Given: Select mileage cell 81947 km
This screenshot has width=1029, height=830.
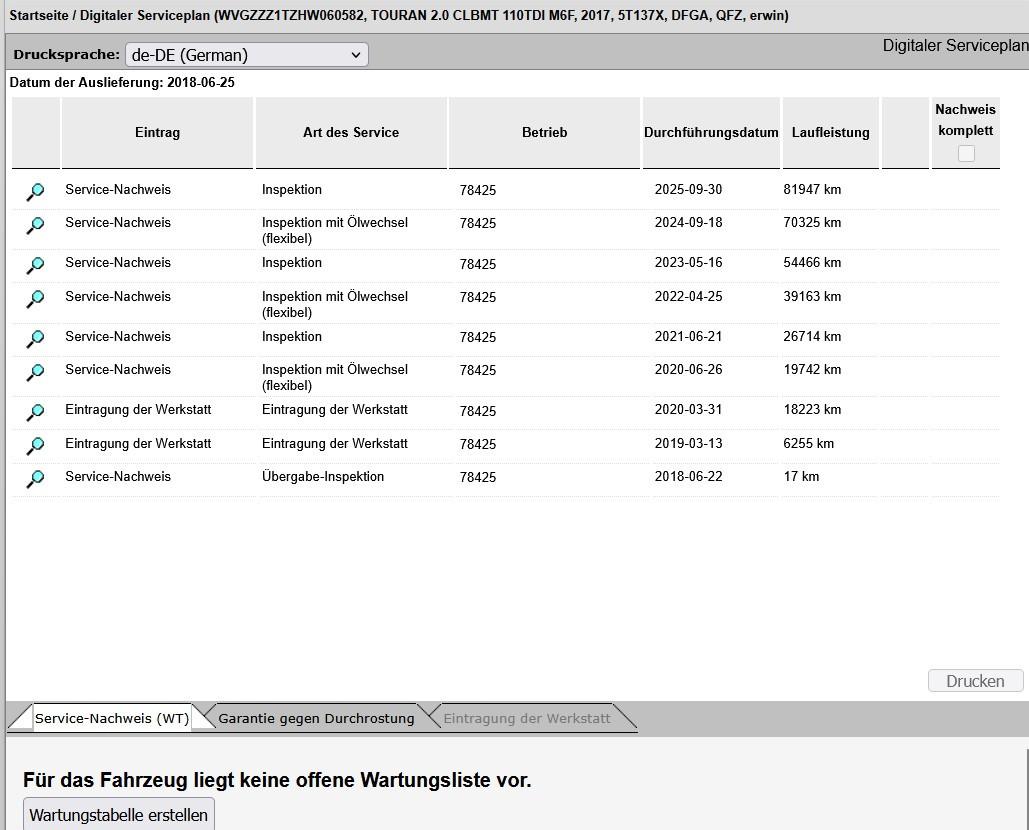Looking at the screenshot, I should click(x=812, y=190).
